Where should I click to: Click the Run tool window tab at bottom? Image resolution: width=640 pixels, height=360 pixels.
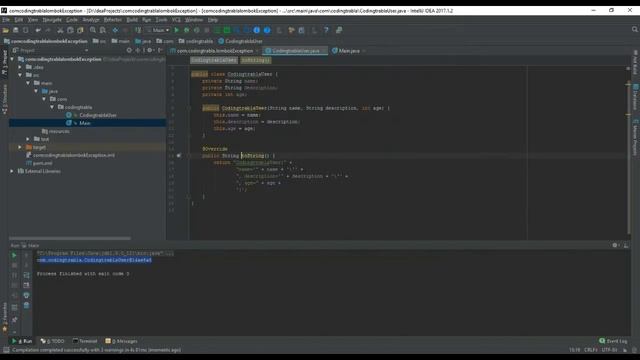[x=22, y=341]
